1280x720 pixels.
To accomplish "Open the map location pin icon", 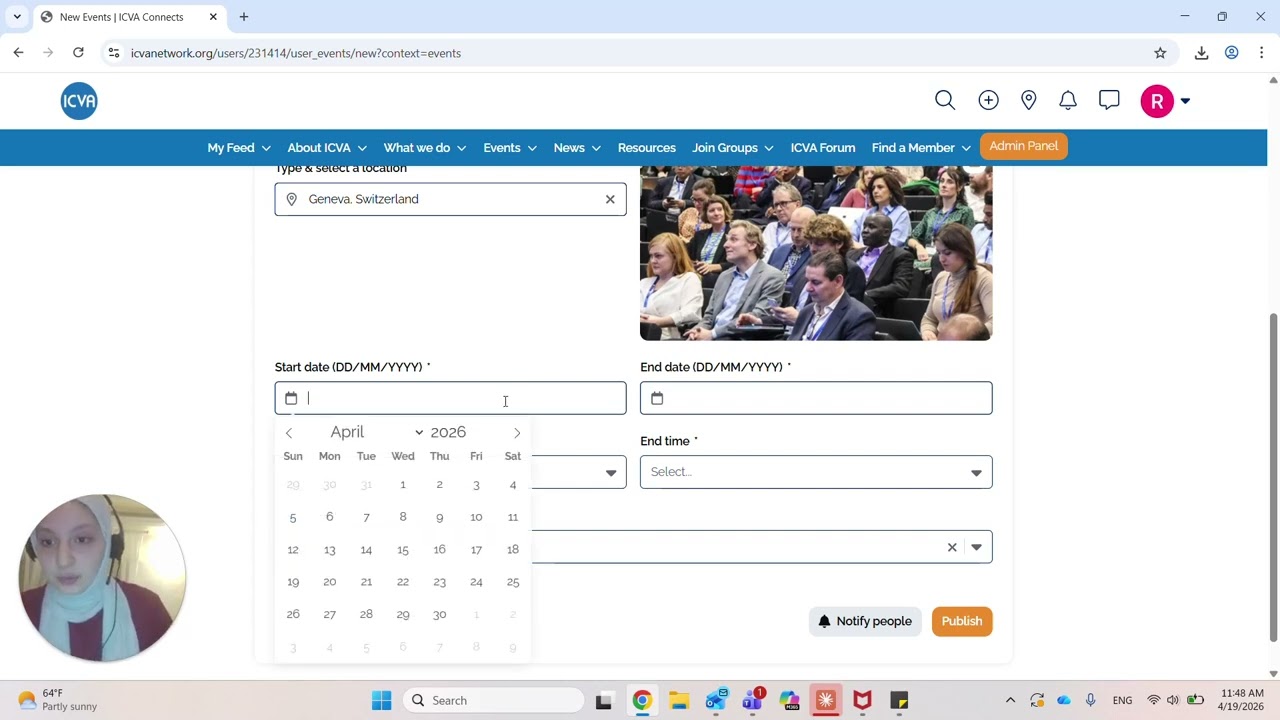I will point(1028,100).
